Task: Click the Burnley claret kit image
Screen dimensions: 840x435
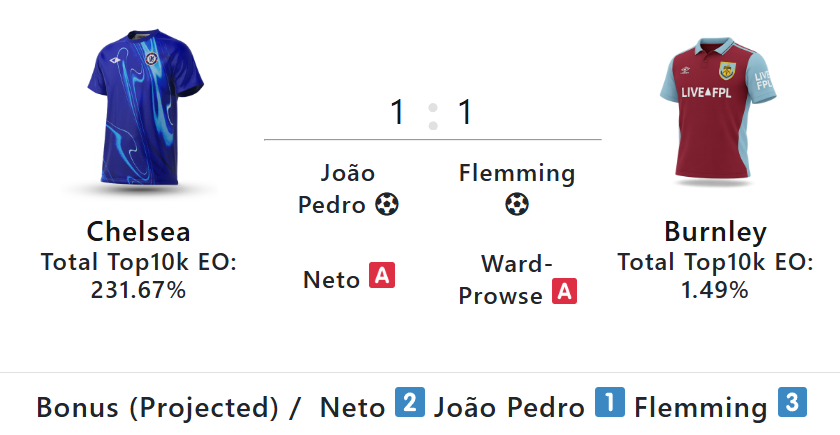Action: coord(715,110)
